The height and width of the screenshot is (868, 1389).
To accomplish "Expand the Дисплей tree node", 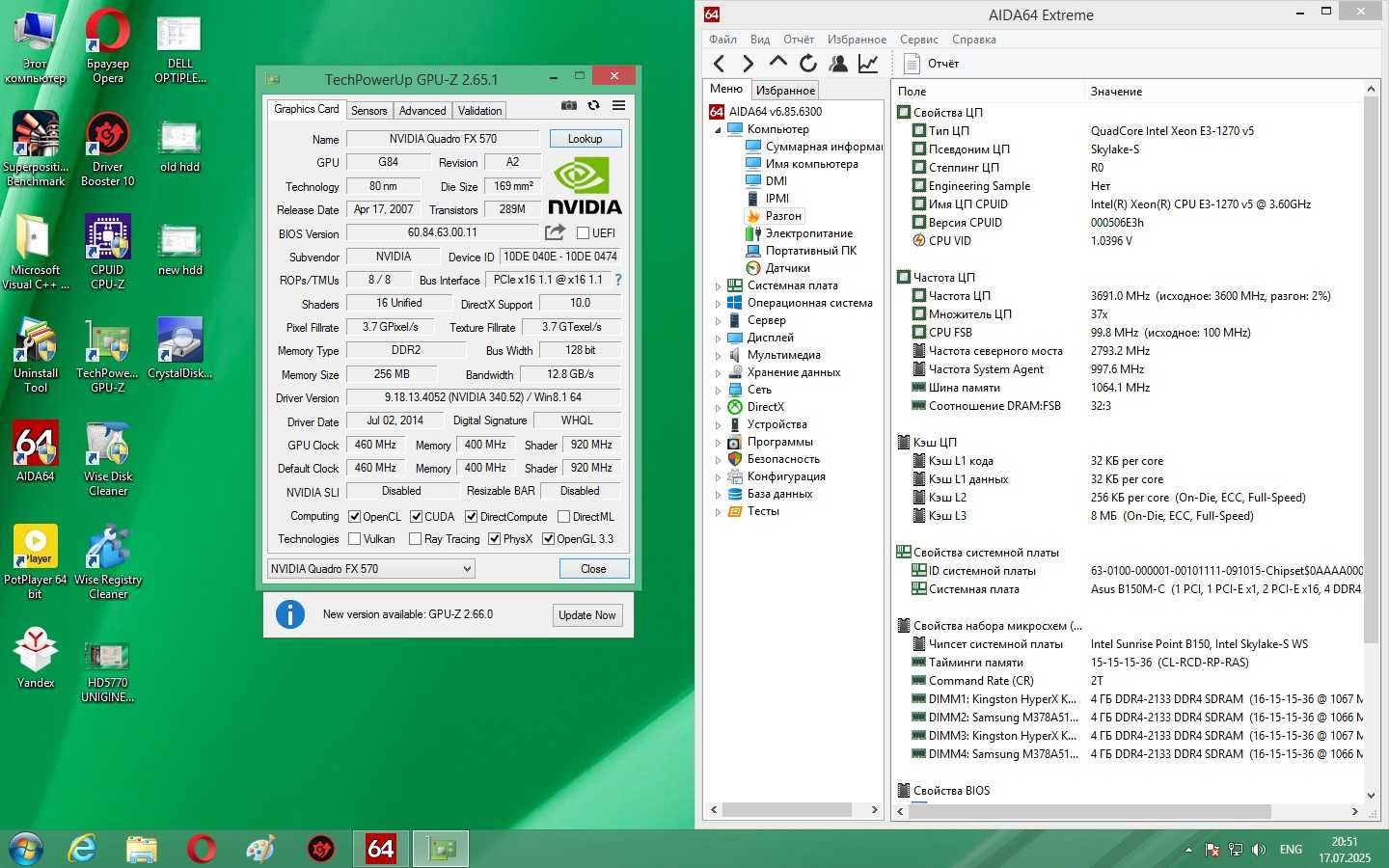I will tap(718, 338).
